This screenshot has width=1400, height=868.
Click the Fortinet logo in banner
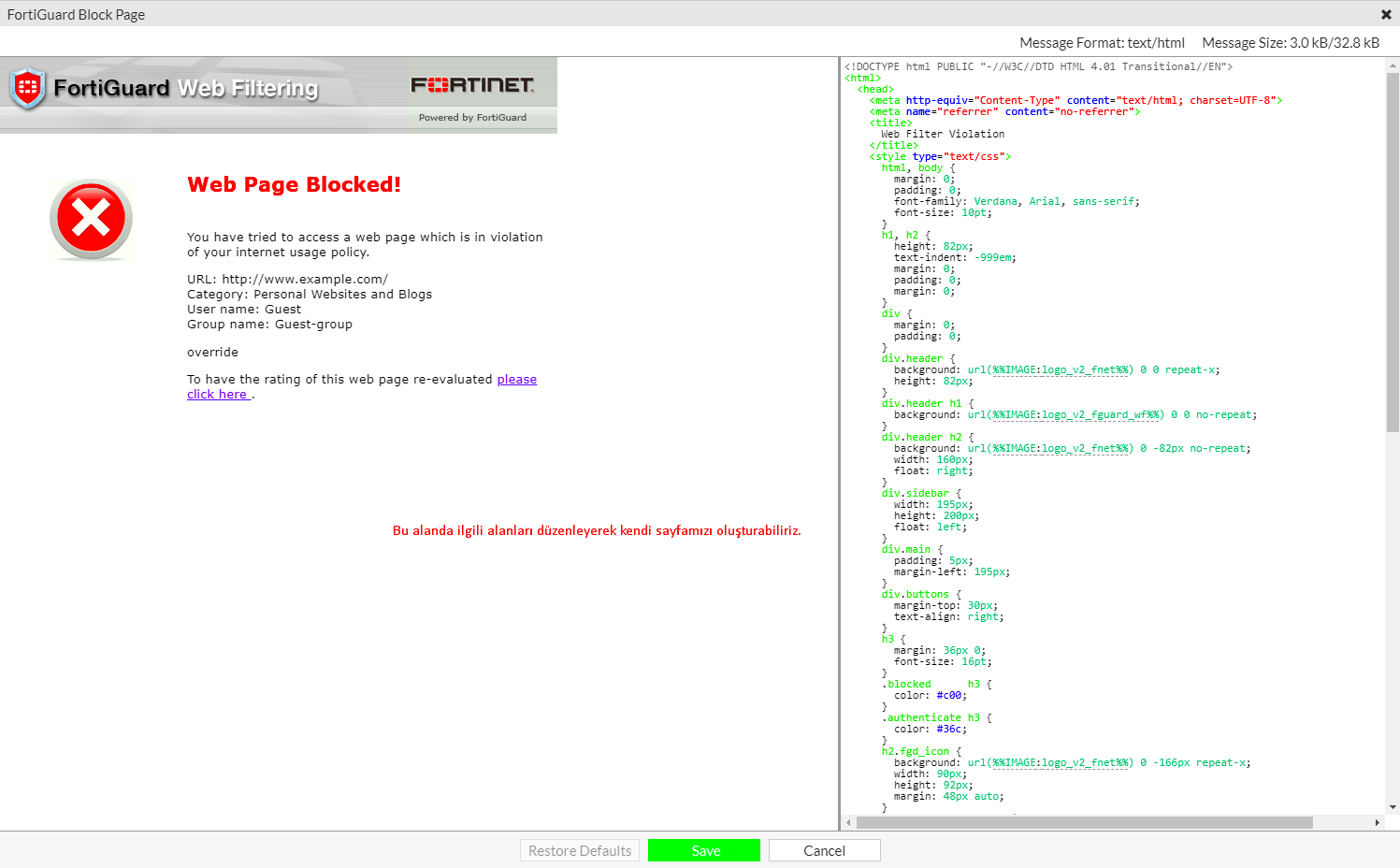473,85
